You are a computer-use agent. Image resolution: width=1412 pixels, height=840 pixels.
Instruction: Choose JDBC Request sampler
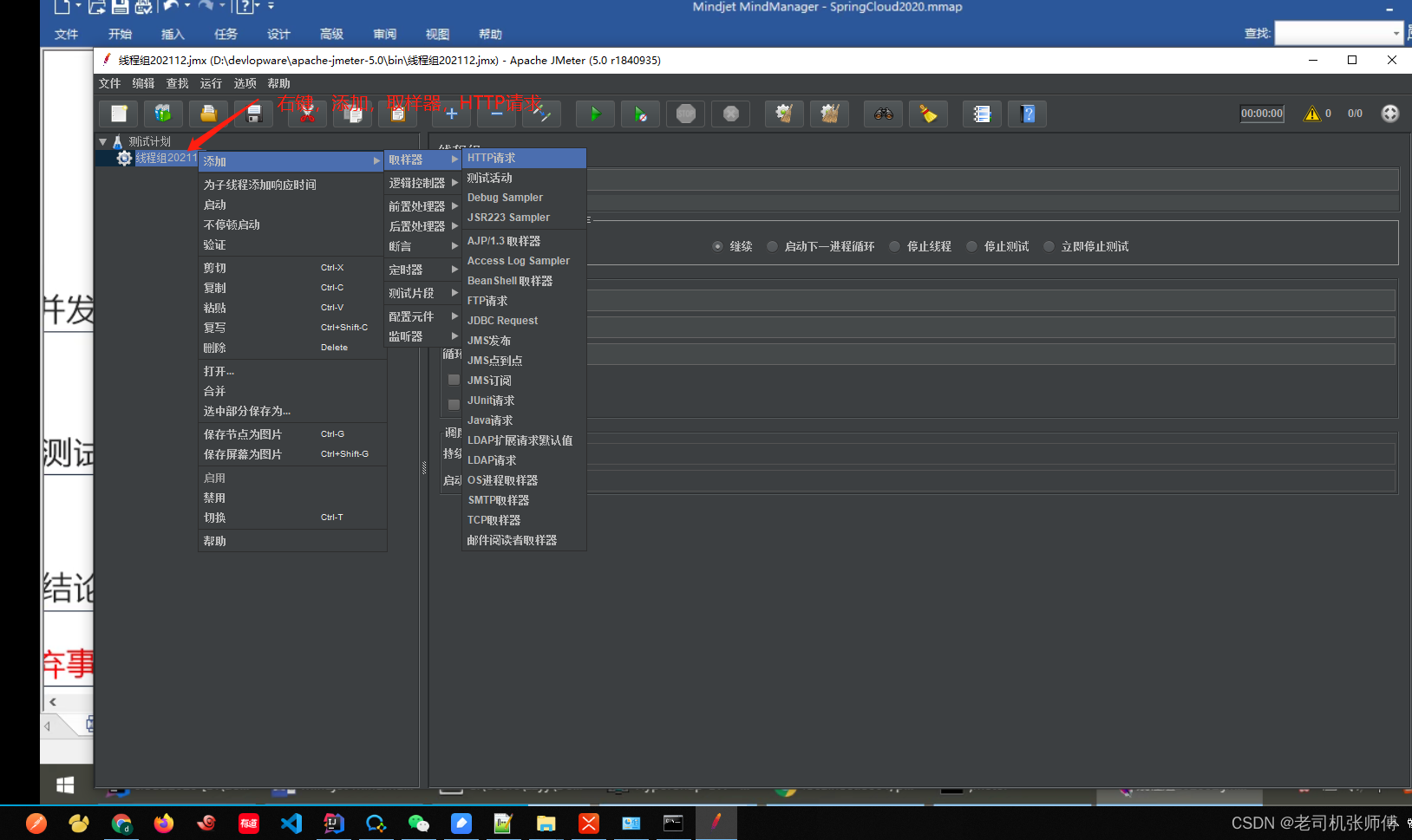tap(526, 321)
